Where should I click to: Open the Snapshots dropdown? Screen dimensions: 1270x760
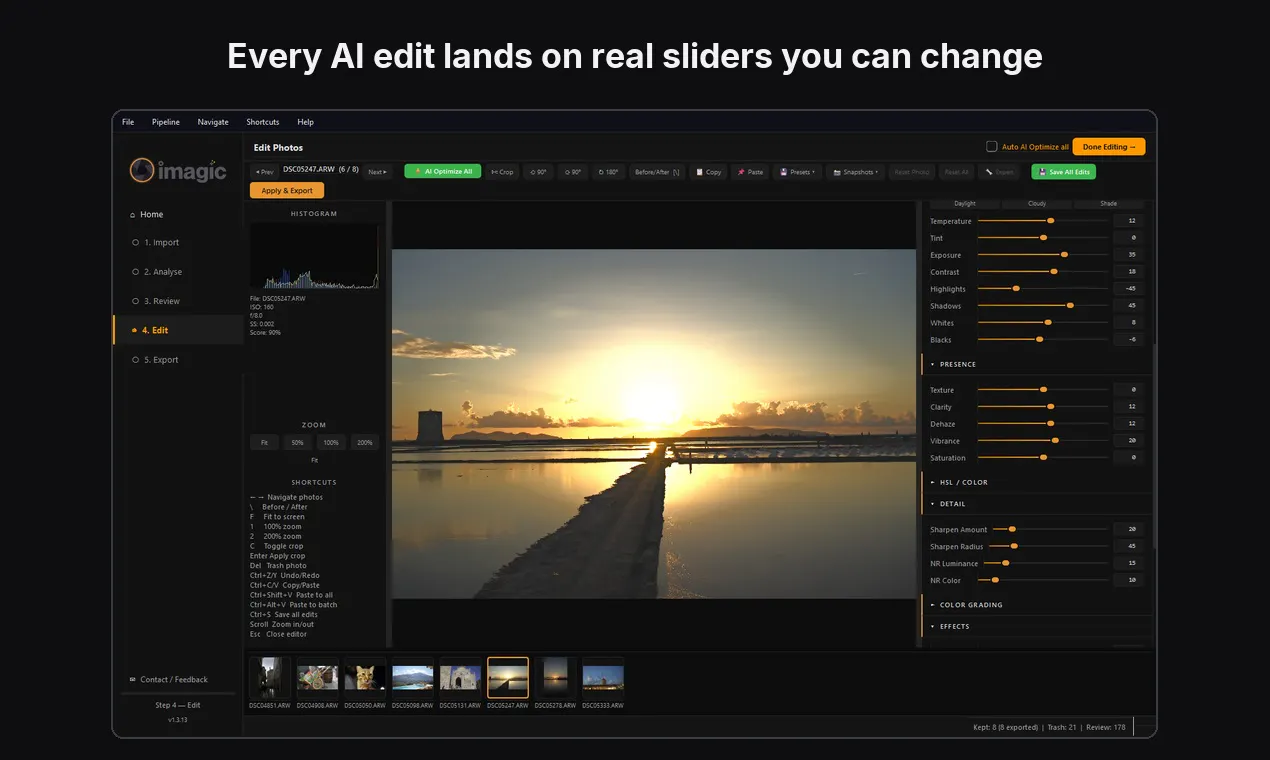[855, 172]
